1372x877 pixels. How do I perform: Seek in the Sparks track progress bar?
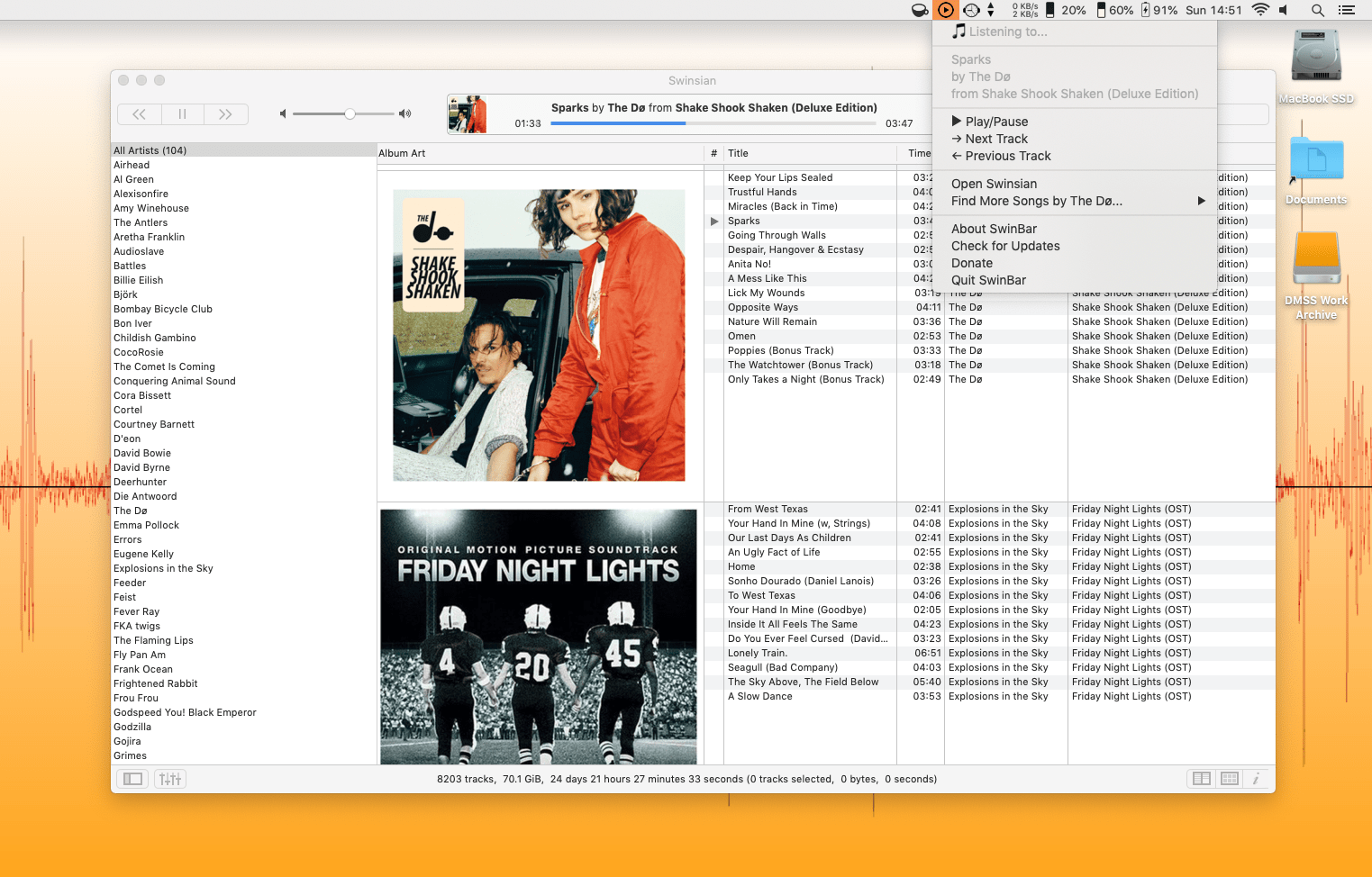[x=713, y=123]
